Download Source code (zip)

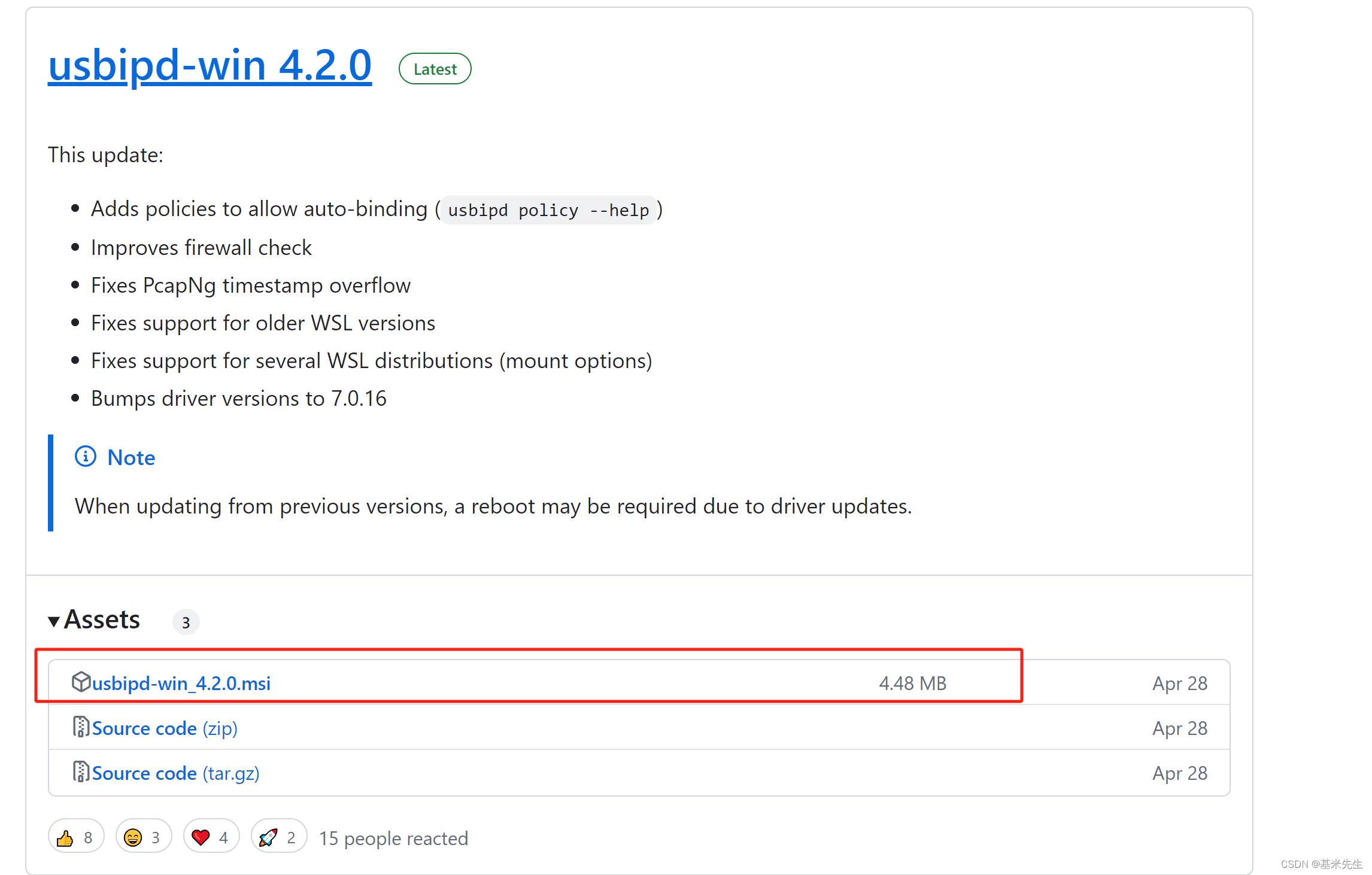(165, 728)
